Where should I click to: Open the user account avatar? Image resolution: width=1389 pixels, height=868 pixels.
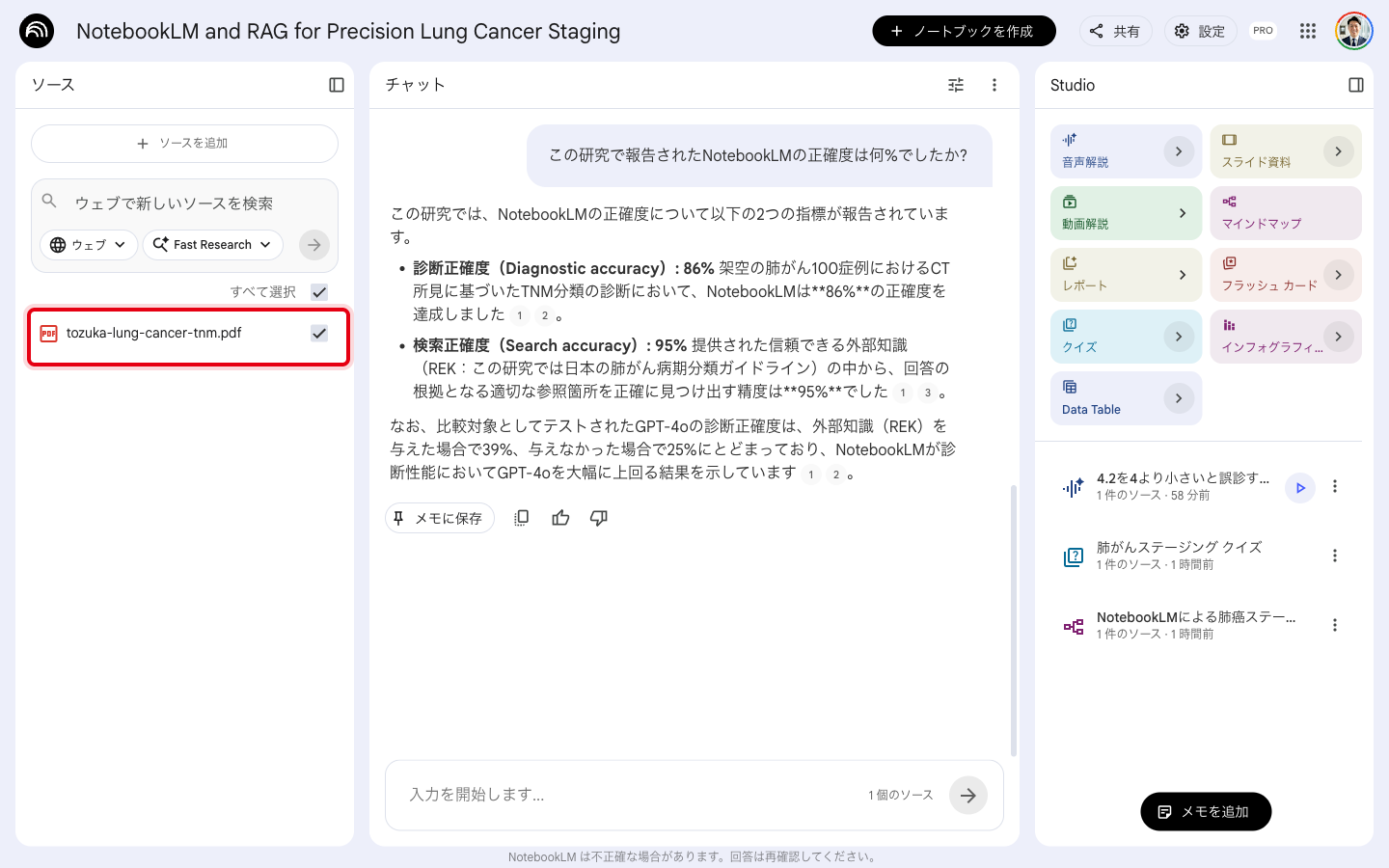click(x=1354, y=31)
